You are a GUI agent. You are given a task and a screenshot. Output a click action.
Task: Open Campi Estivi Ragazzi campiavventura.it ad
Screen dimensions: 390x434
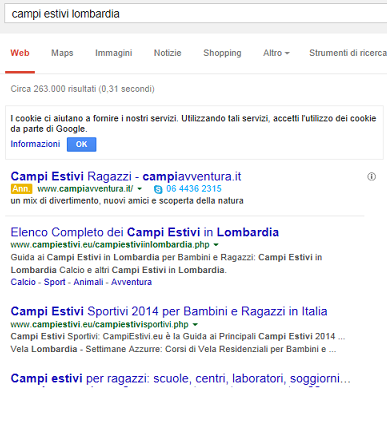126,176
